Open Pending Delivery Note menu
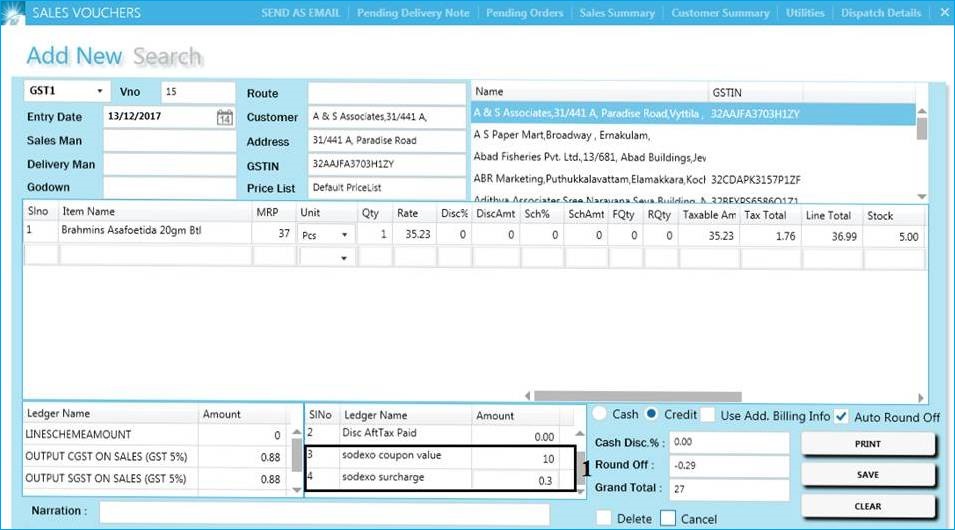This screenshot has width=955, height=530. pos(413,13)
